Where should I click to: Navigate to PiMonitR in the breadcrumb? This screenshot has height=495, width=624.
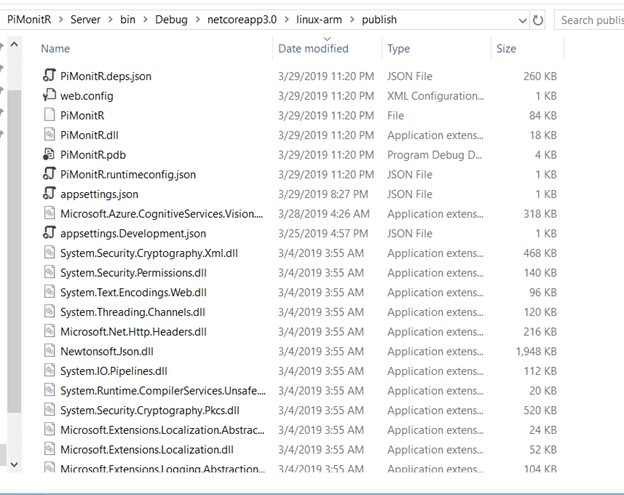29,19
